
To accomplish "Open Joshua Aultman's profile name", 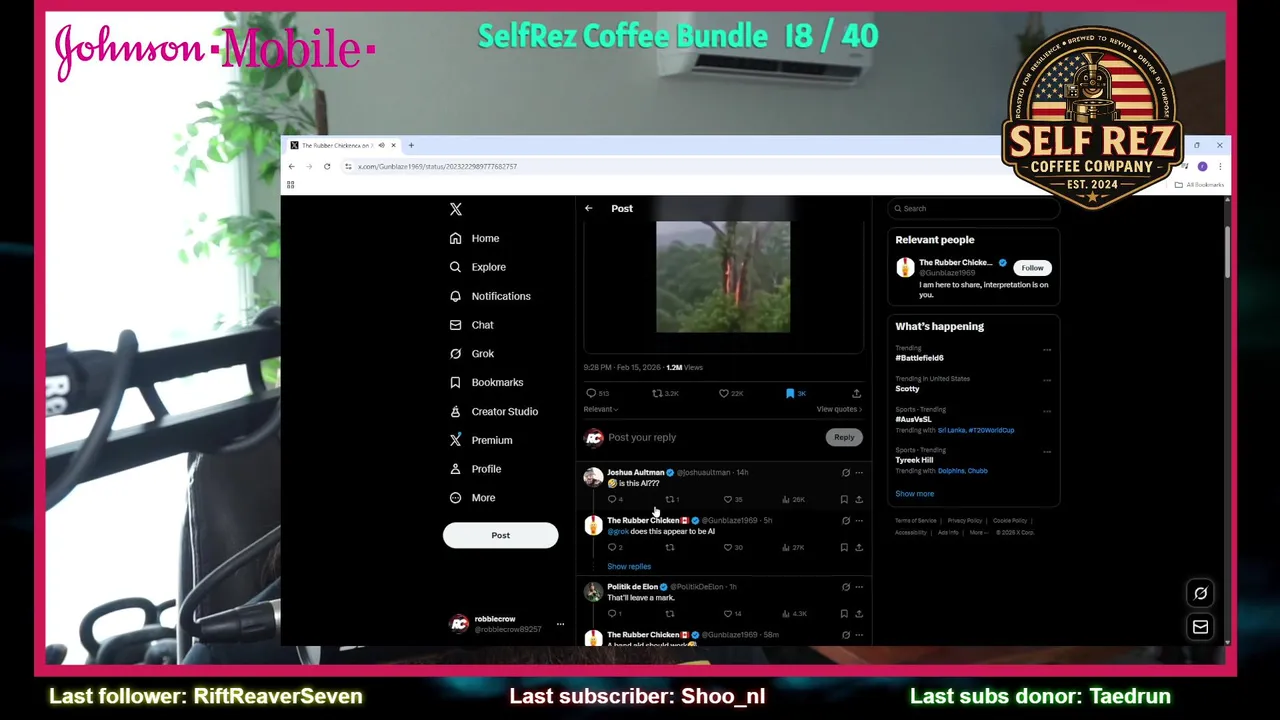I will (635, 472).
